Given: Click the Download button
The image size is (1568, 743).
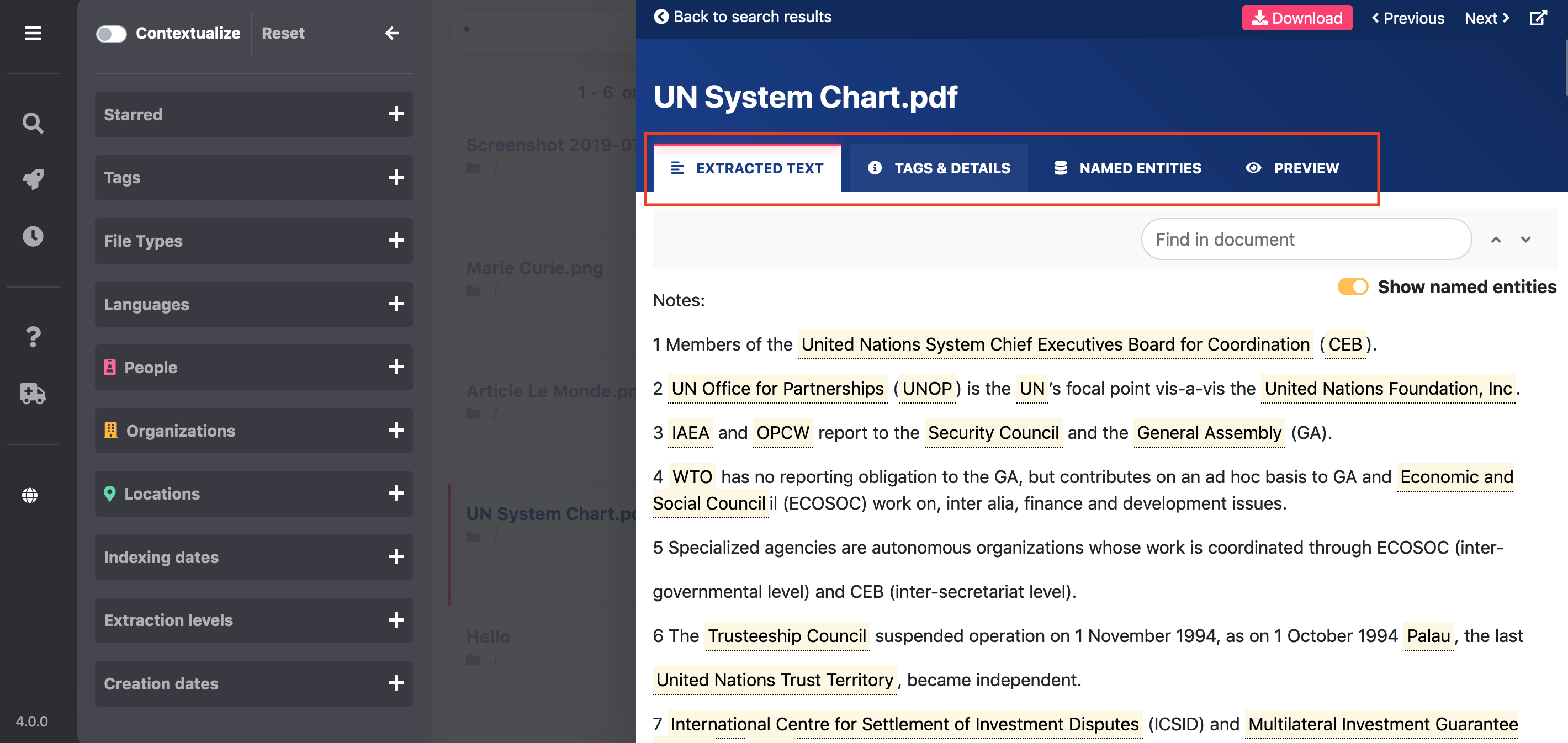Looking at the screenshot, I should 1296,18.
